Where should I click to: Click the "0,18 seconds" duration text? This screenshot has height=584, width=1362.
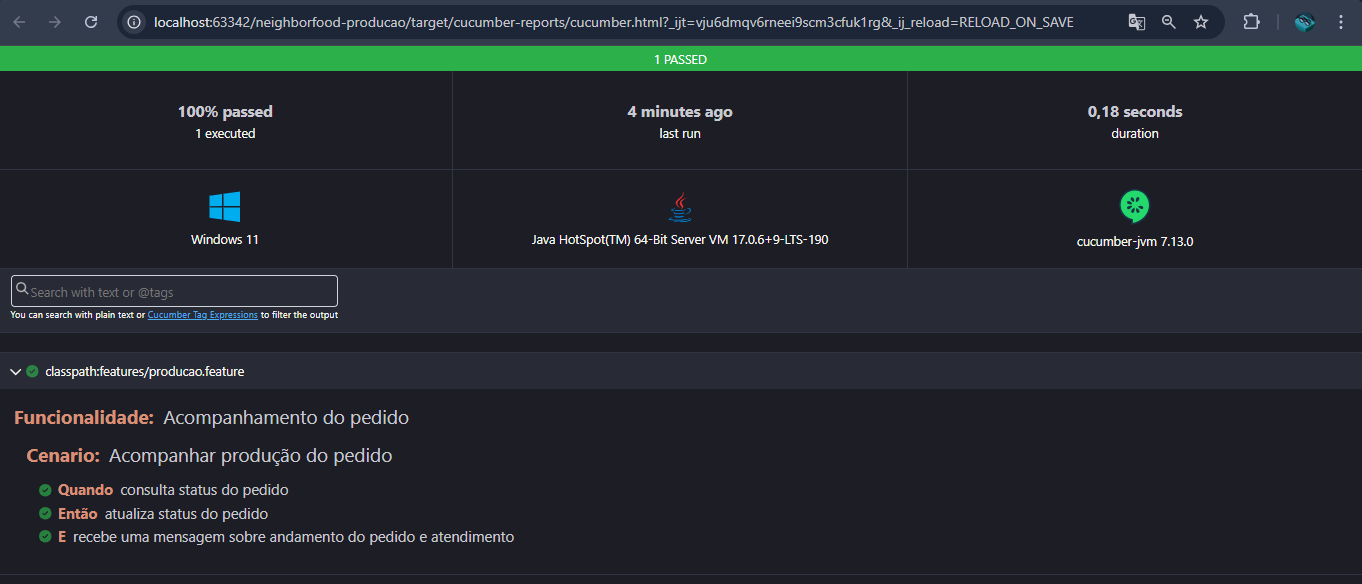1135,112
